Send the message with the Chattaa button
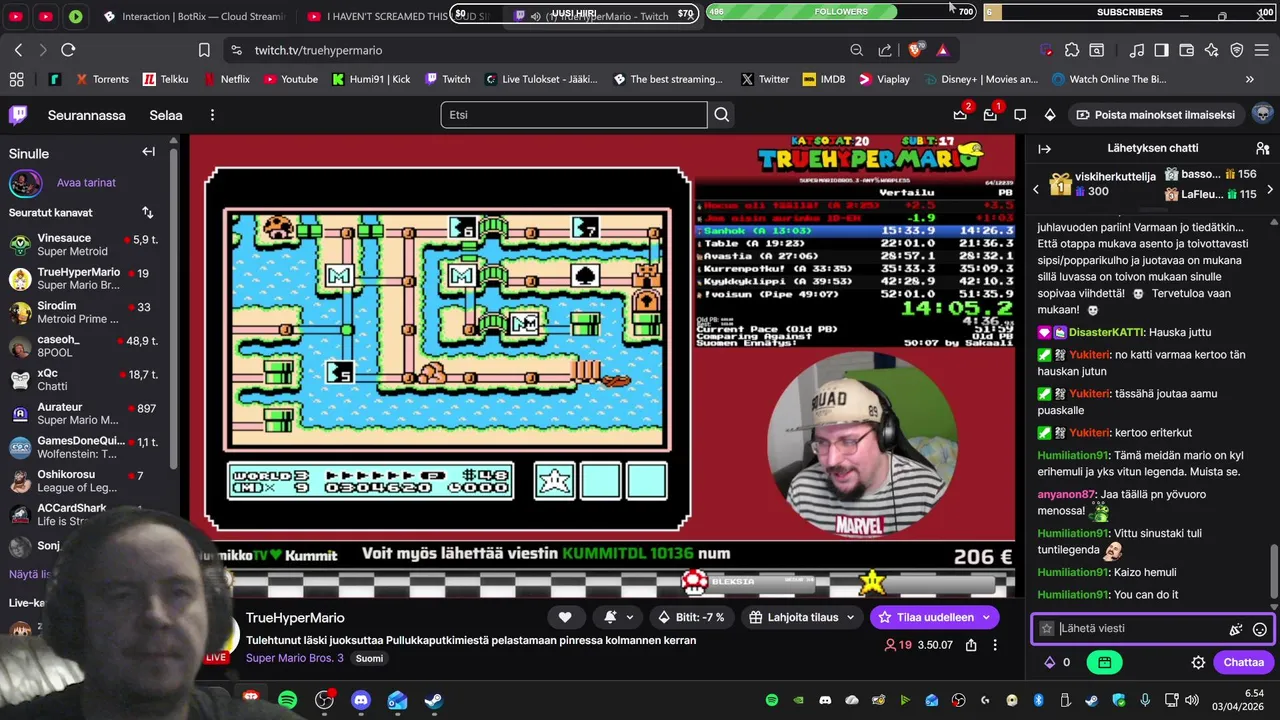The image size is (1280, 720). (x=1243, y=662)
